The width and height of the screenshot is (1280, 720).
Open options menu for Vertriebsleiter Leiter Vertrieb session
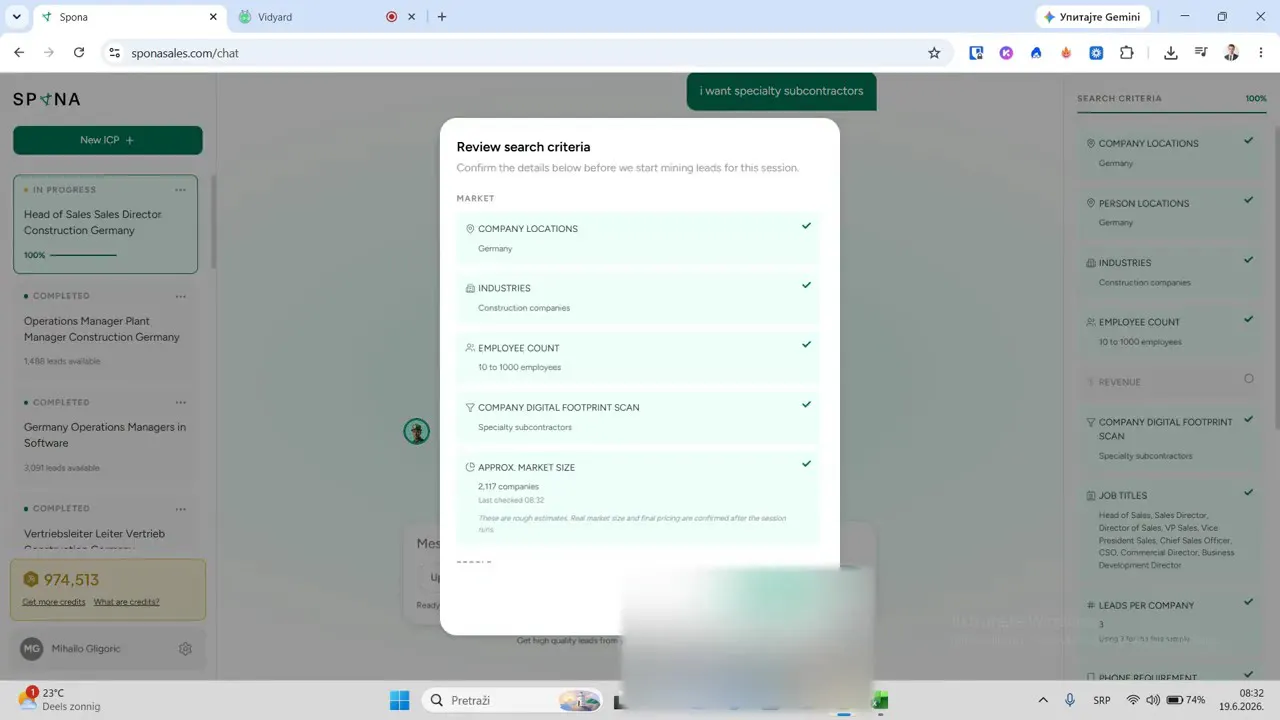(x=180, y=508)
